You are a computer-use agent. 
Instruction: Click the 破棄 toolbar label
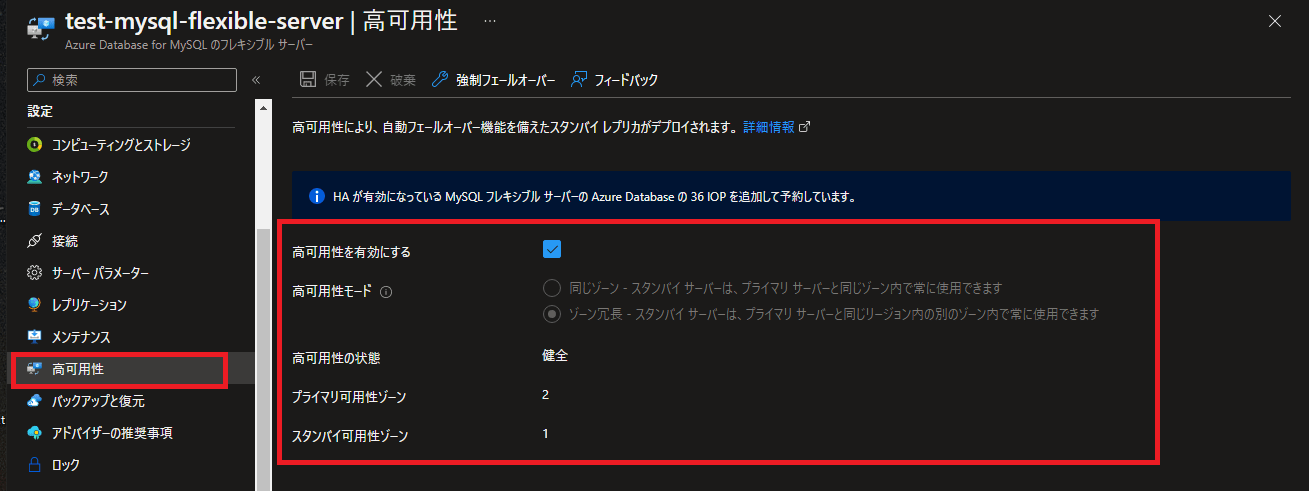(403, 80)
